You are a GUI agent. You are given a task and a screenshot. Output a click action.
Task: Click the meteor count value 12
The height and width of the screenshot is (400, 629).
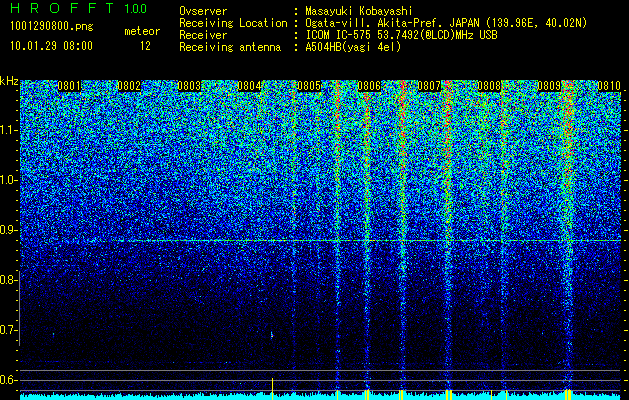click(x=145, y=46)
